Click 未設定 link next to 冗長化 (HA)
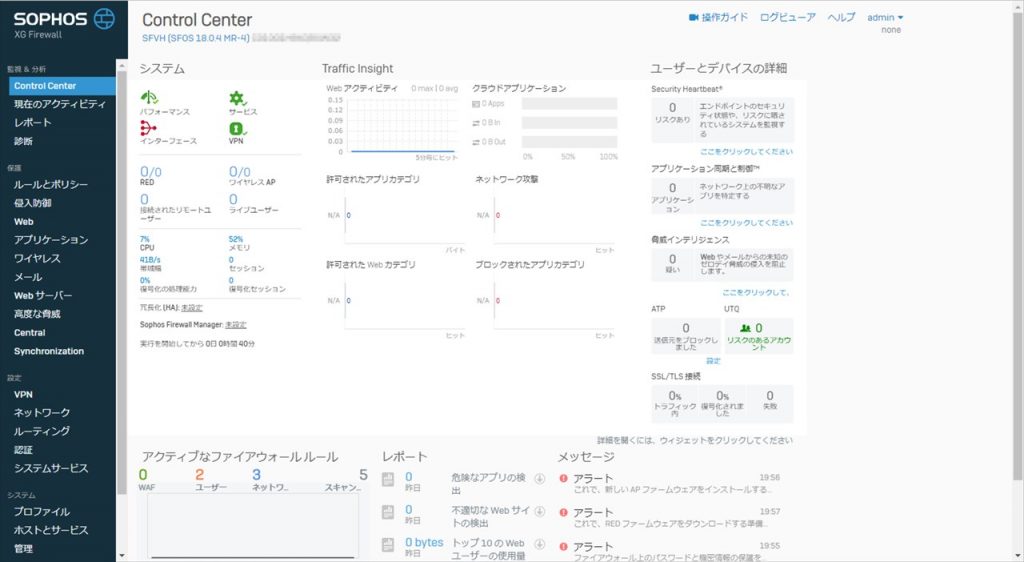Image resolution: width=1024 pixels, height=562 pixels. click(191, 307)
